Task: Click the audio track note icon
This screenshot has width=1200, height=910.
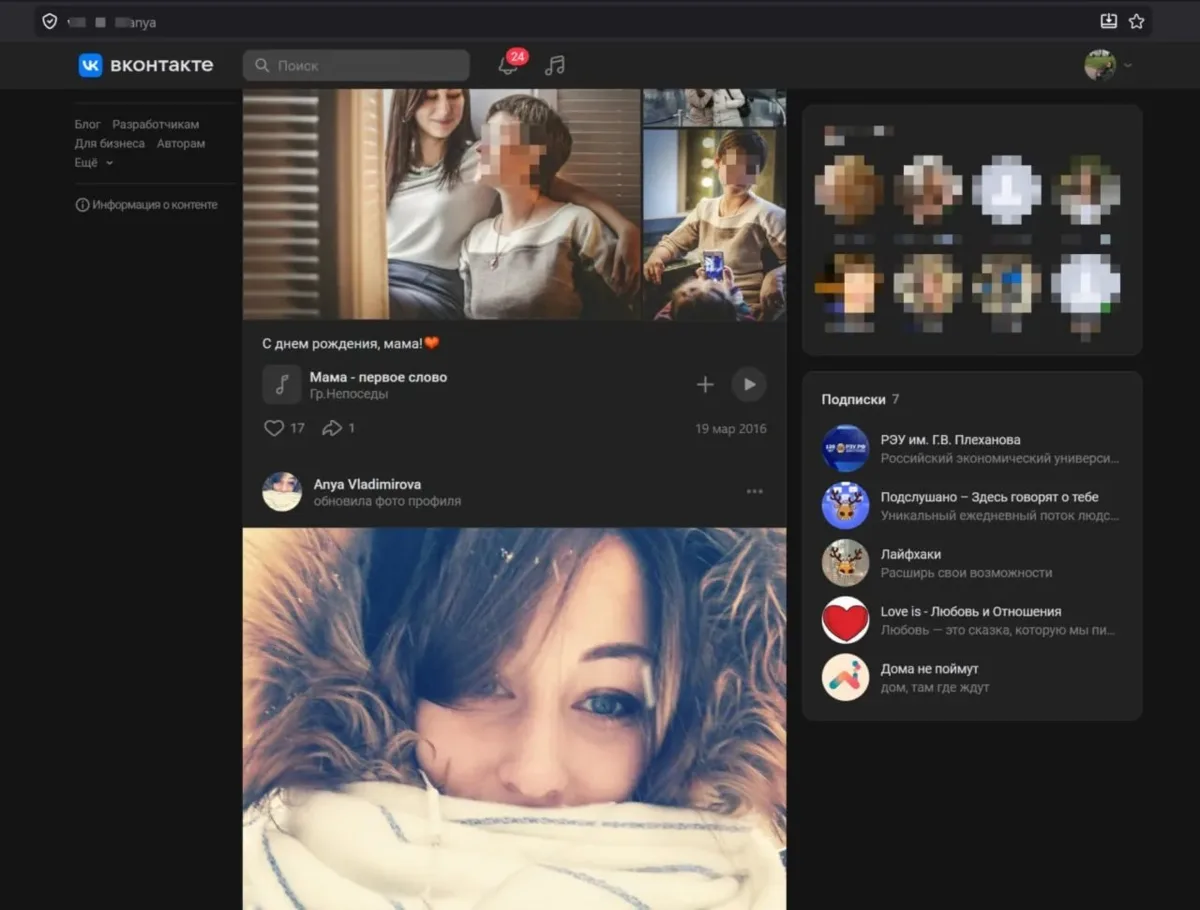Action: [281, 385]
